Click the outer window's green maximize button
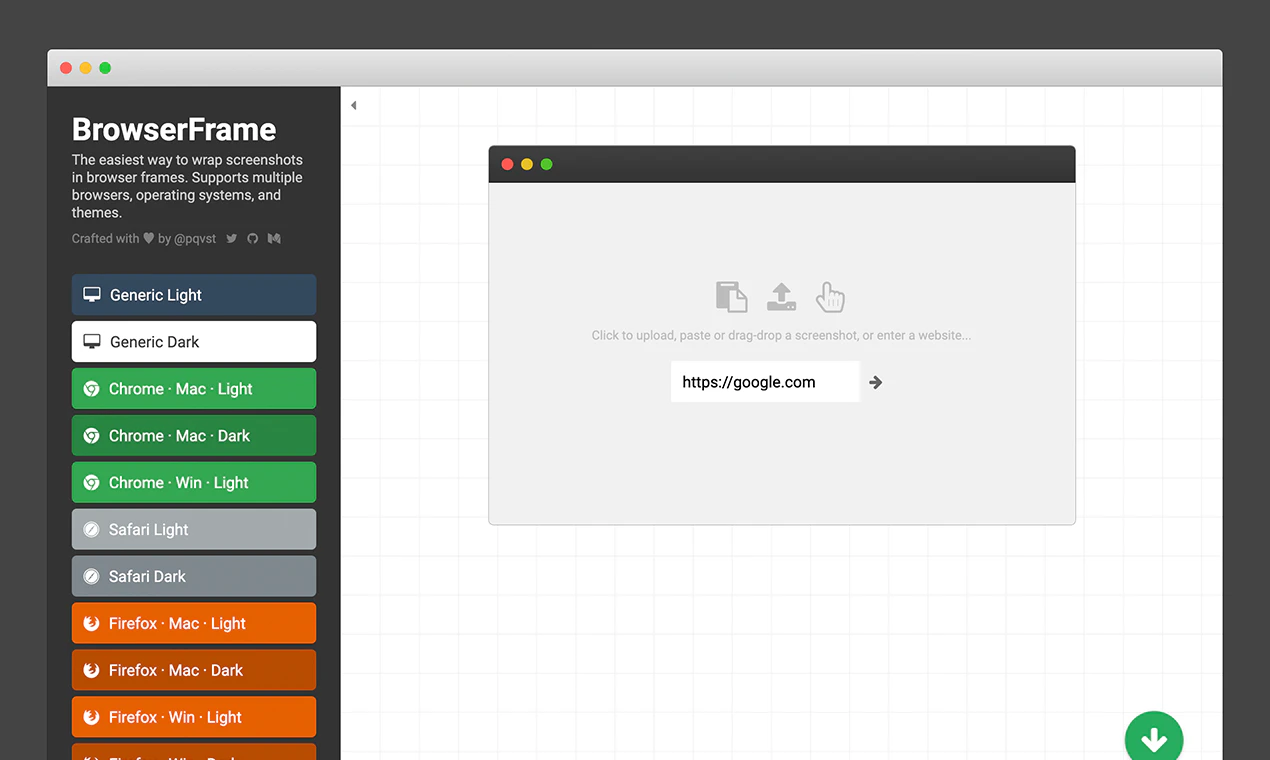The image size is (1270, 760). click(x=105, y=68)
